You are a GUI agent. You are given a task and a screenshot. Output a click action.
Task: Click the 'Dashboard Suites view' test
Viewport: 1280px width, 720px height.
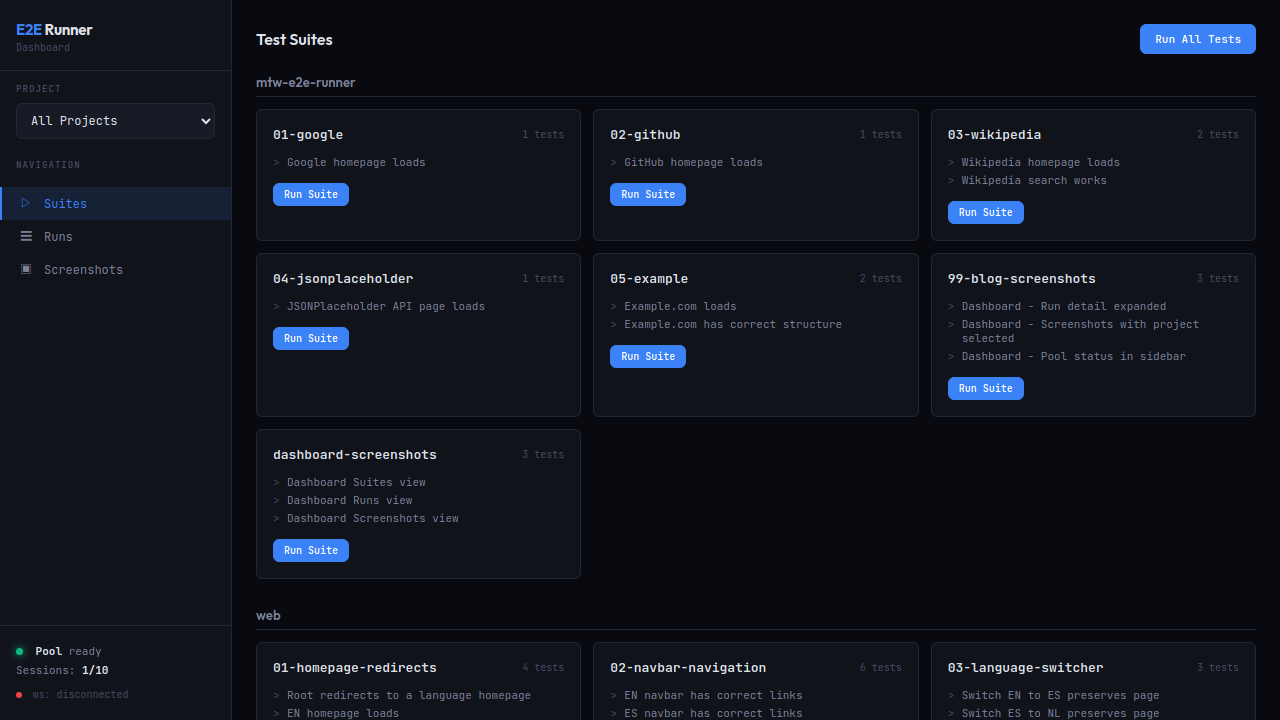[356, 482]
